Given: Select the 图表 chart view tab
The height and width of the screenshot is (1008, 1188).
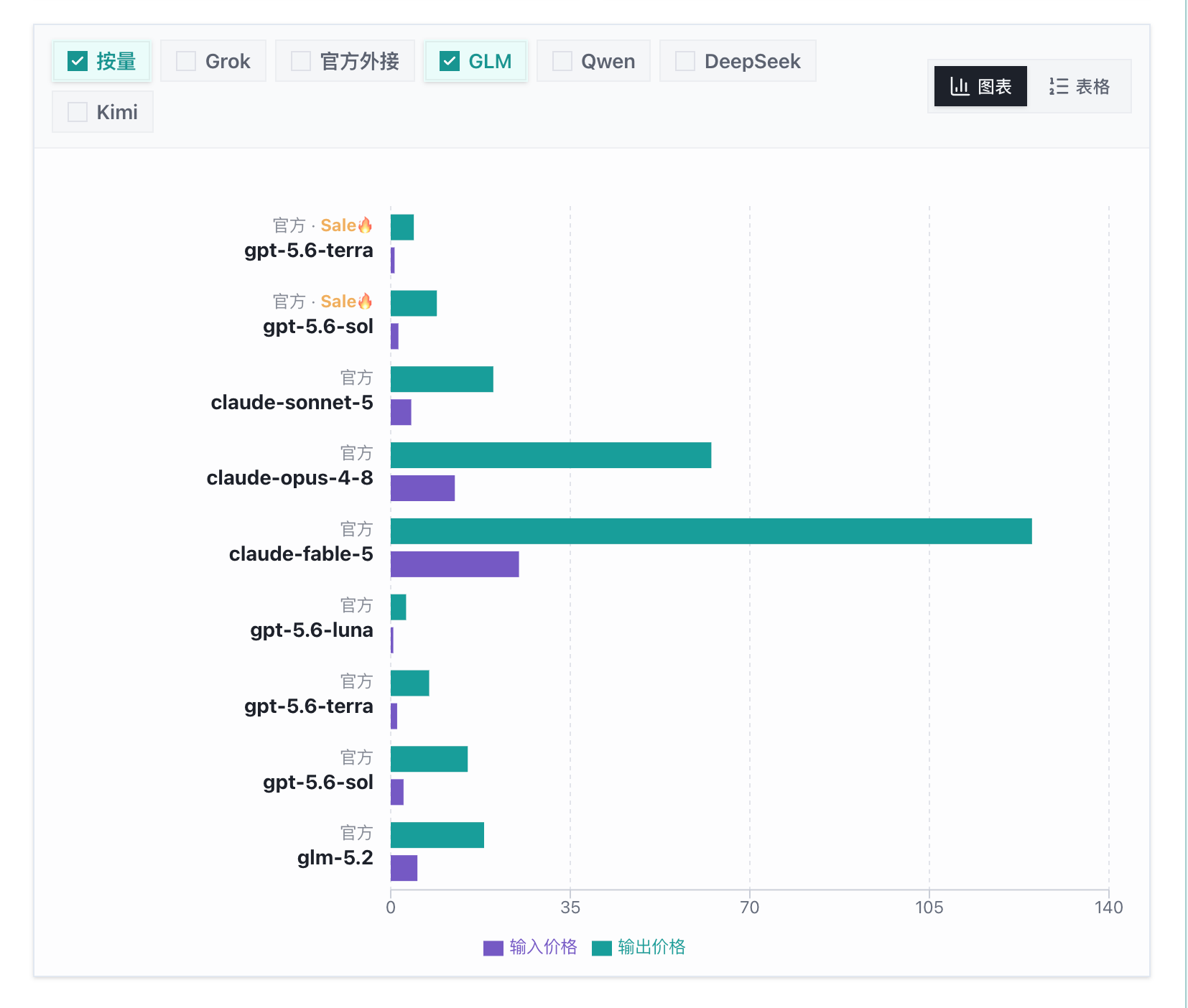Looking at the screenshot, I should (980, 86).
